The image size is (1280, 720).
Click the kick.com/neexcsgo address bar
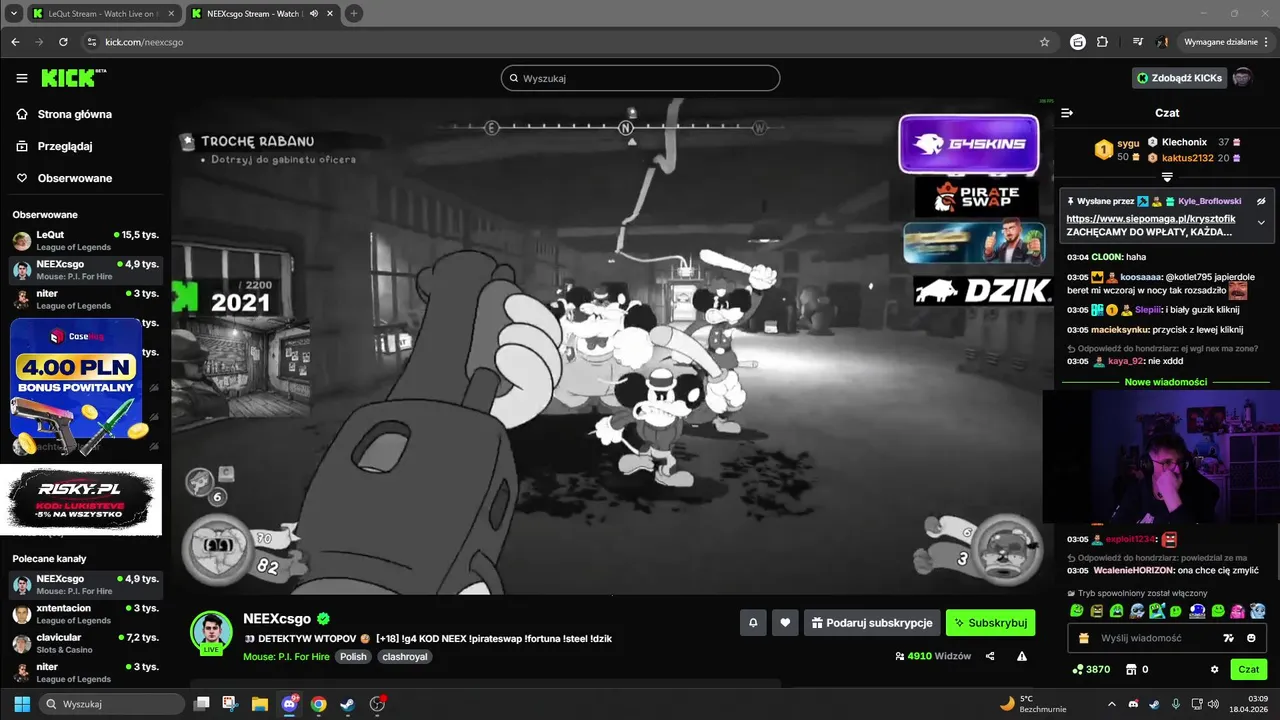pos(560,42)
